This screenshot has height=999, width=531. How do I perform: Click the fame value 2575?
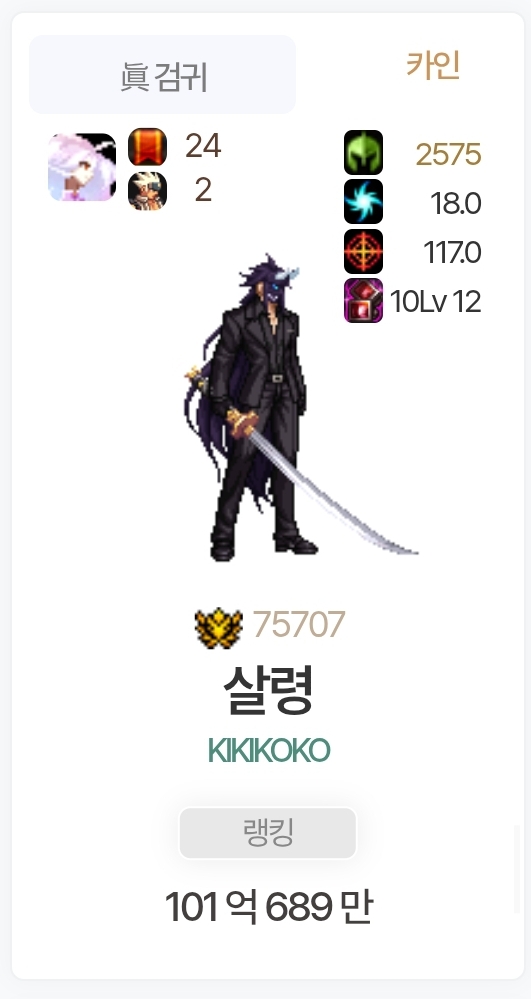(448, 154)
